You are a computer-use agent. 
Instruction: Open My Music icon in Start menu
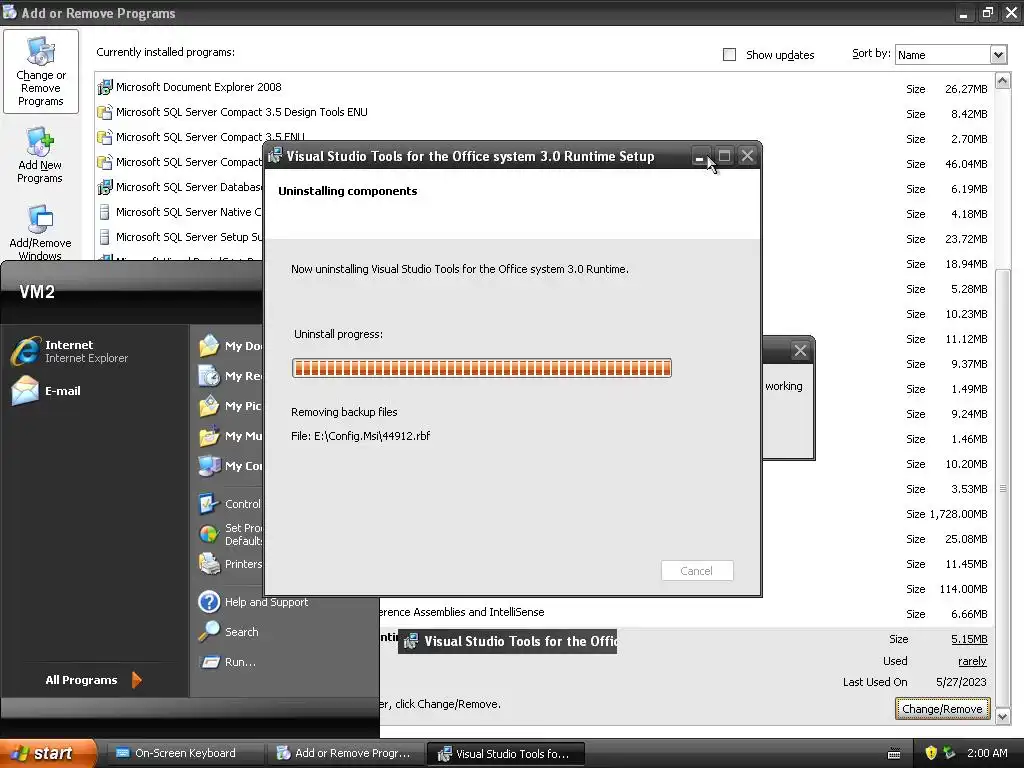(x=209, y=436)
